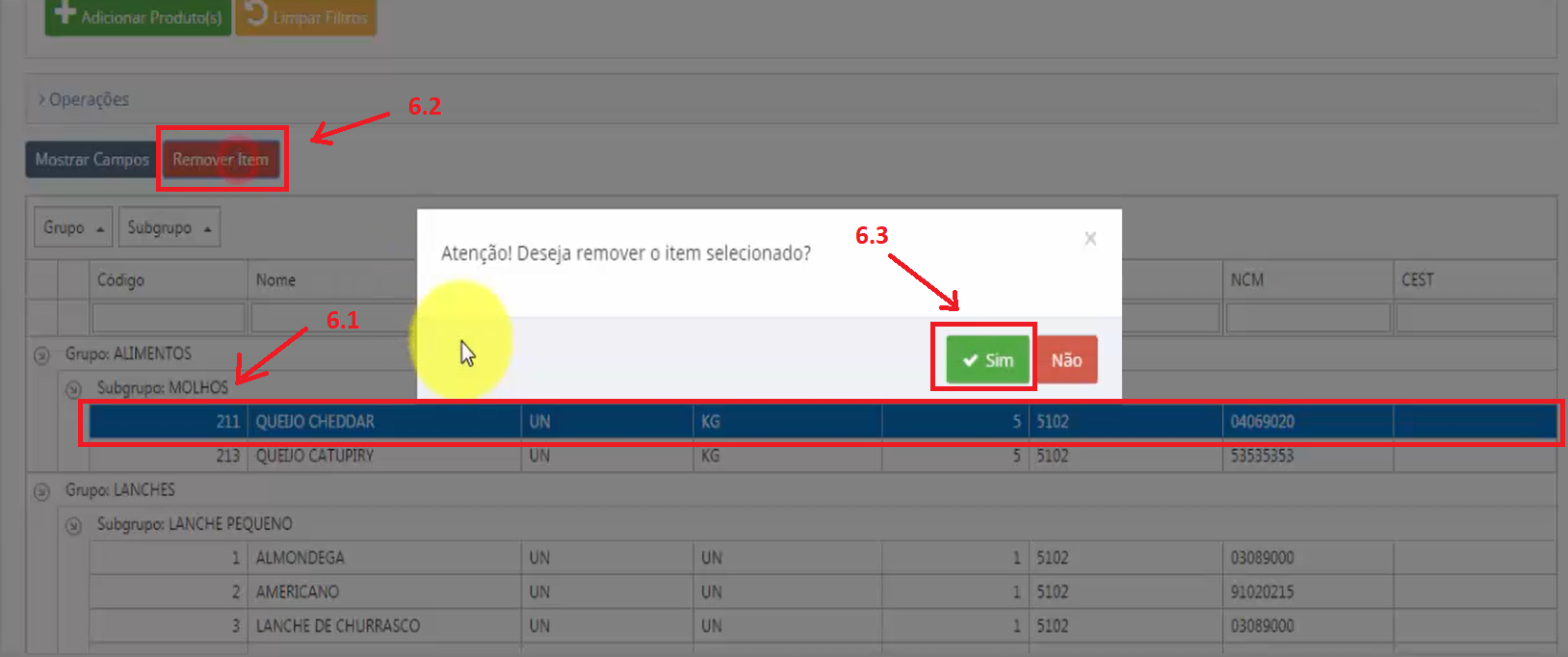This screenshot has width=1568, height=657.
Task: Collapse the Subgrupo: LANCHE PEQUENO subgroup
Action: 73,526
